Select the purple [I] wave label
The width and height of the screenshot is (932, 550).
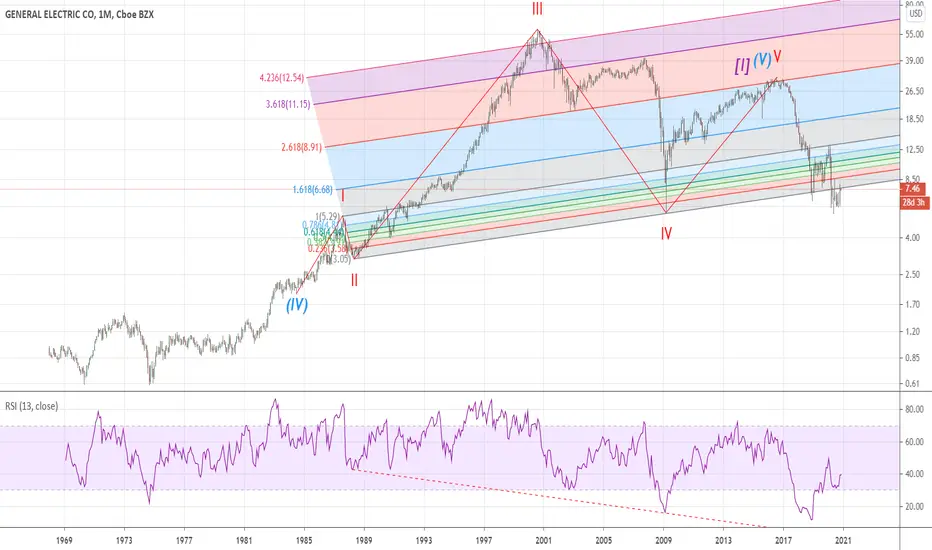click(x=742, y=67)
